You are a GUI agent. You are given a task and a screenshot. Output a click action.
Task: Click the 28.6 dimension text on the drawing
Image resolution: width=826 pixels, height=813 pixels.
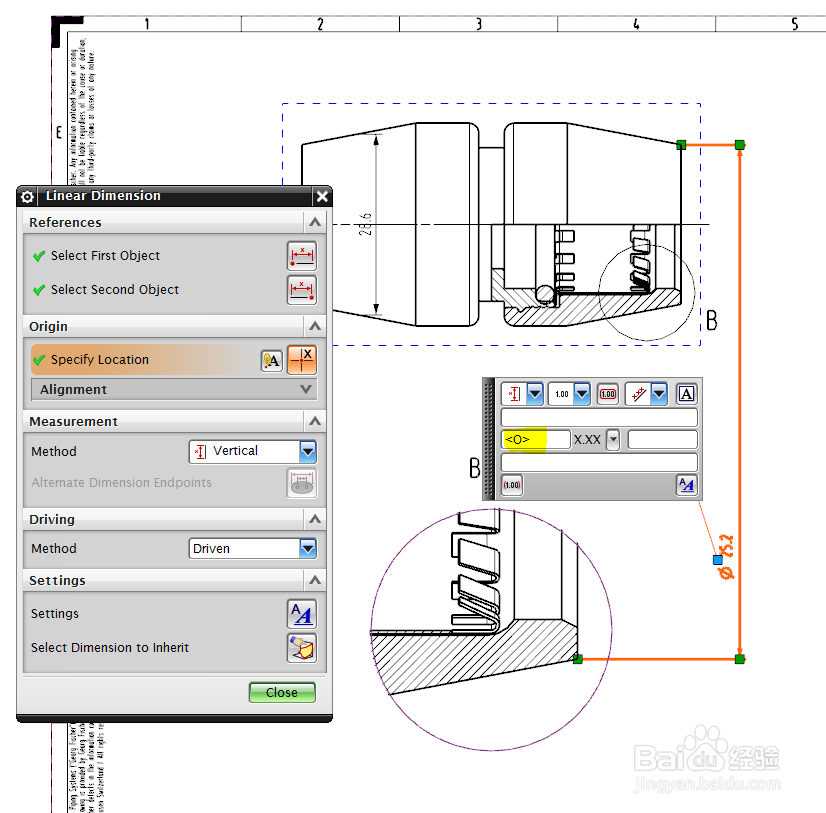[x=366, y=224]
